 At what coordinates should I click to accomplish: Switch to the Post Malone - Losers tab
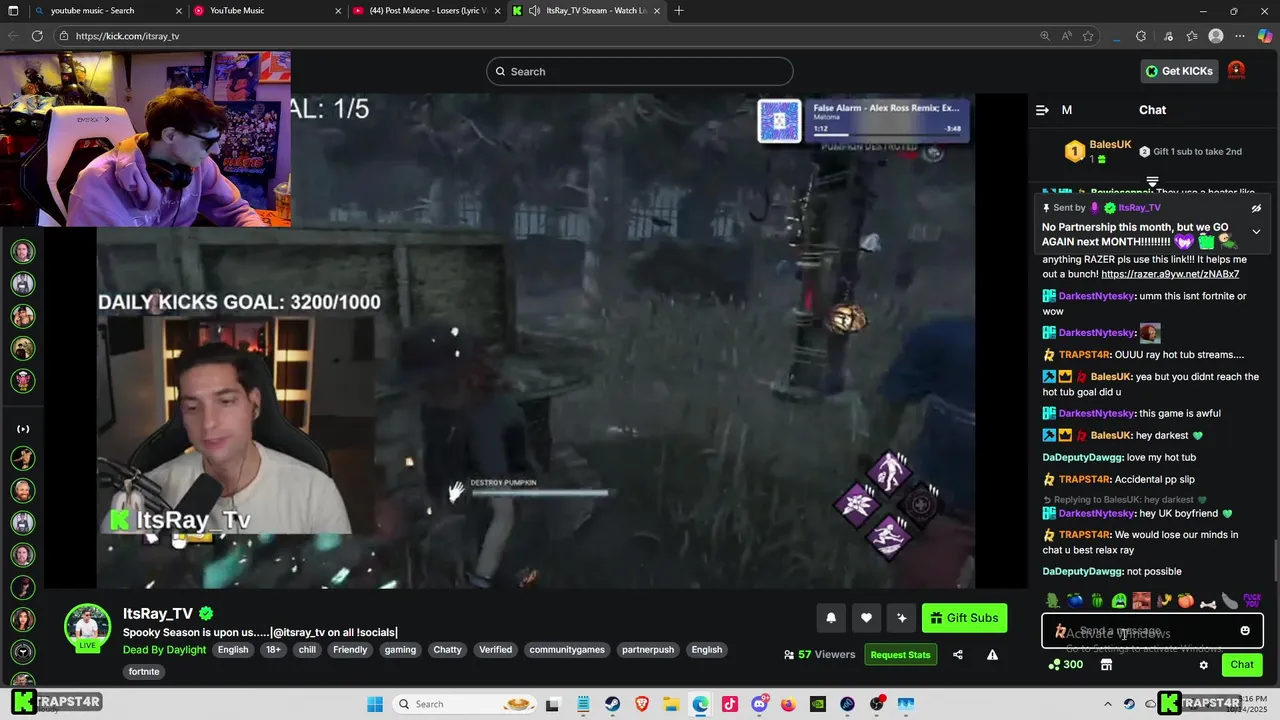coord(425,11)
